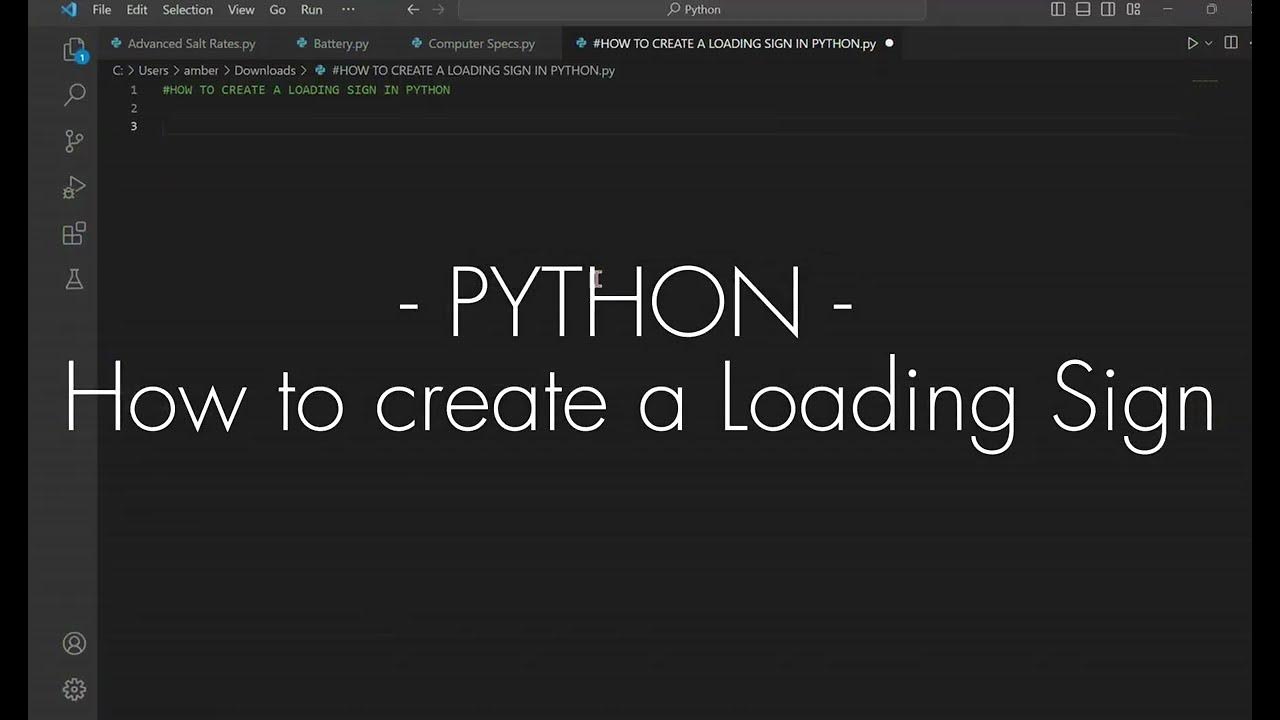The width and height of the screenshot is (1280, 720).
Task: Click the unsaved dot on active tab
Action: [889, 44]
